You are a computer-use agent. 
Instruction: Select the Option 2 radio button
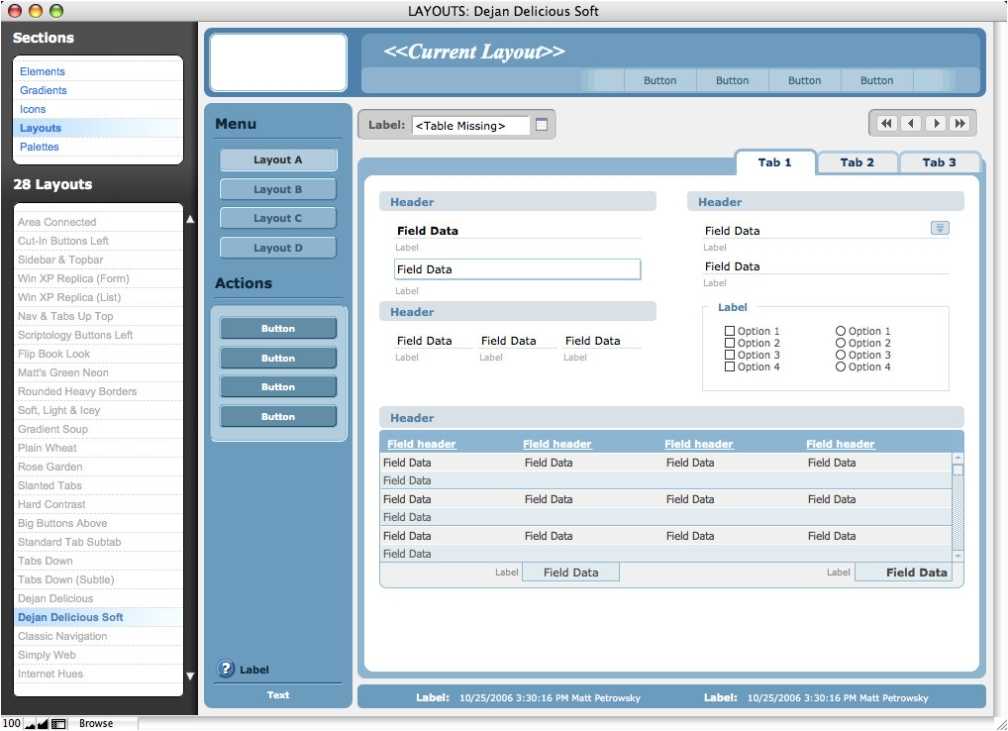[x=840, y=343]
